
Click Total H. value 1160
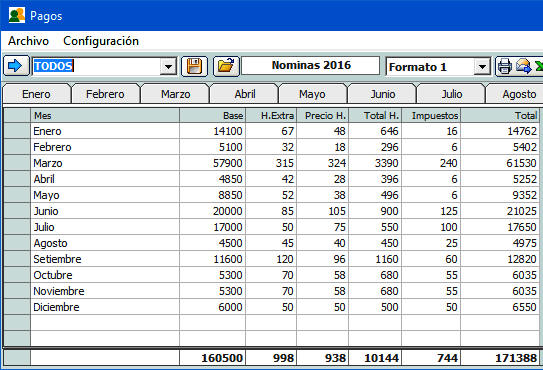pyautogui.click(x=375, y=259)
